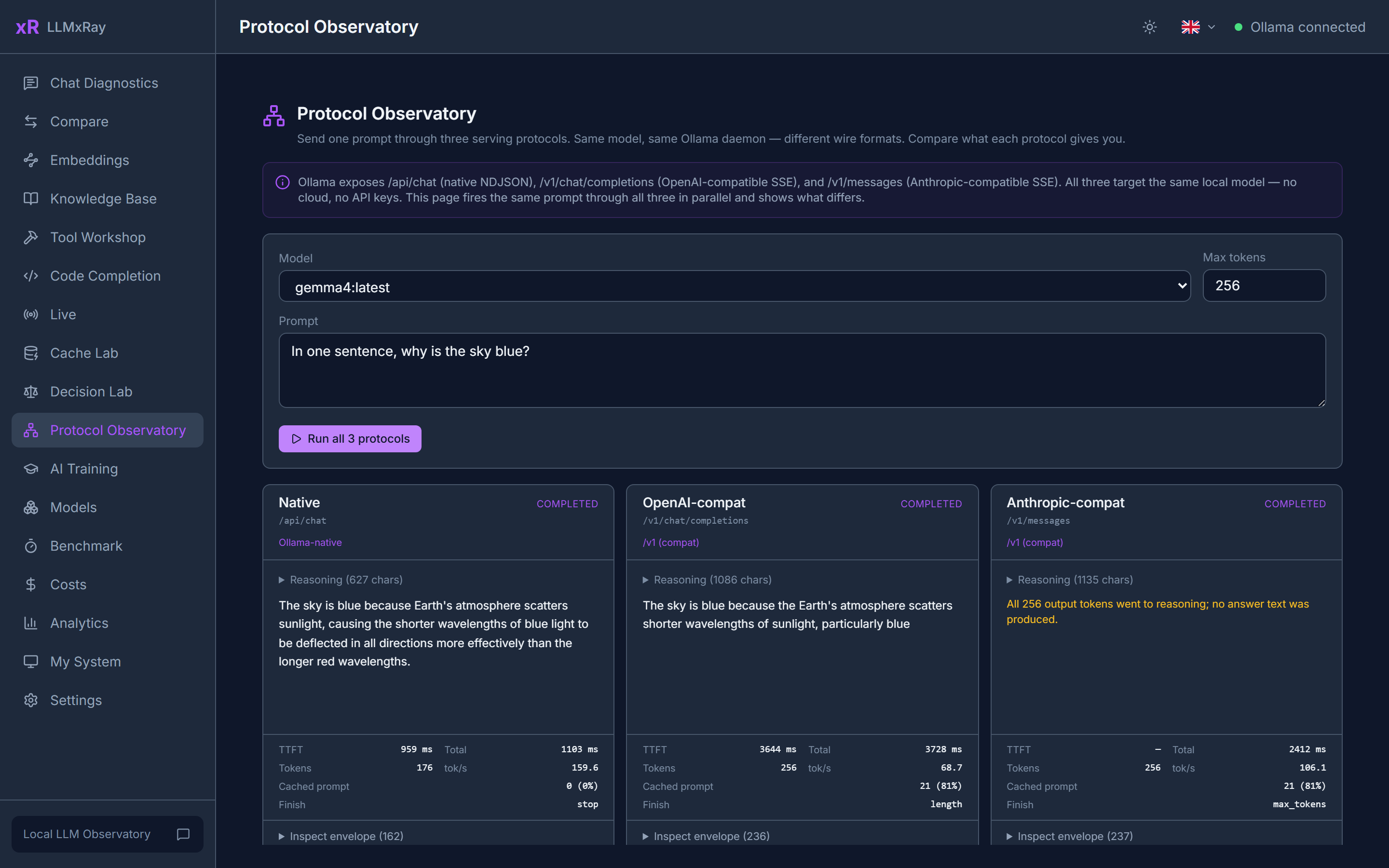Click the Analytics bar chart icon
1389x868 pixels.
pos(31,623)
